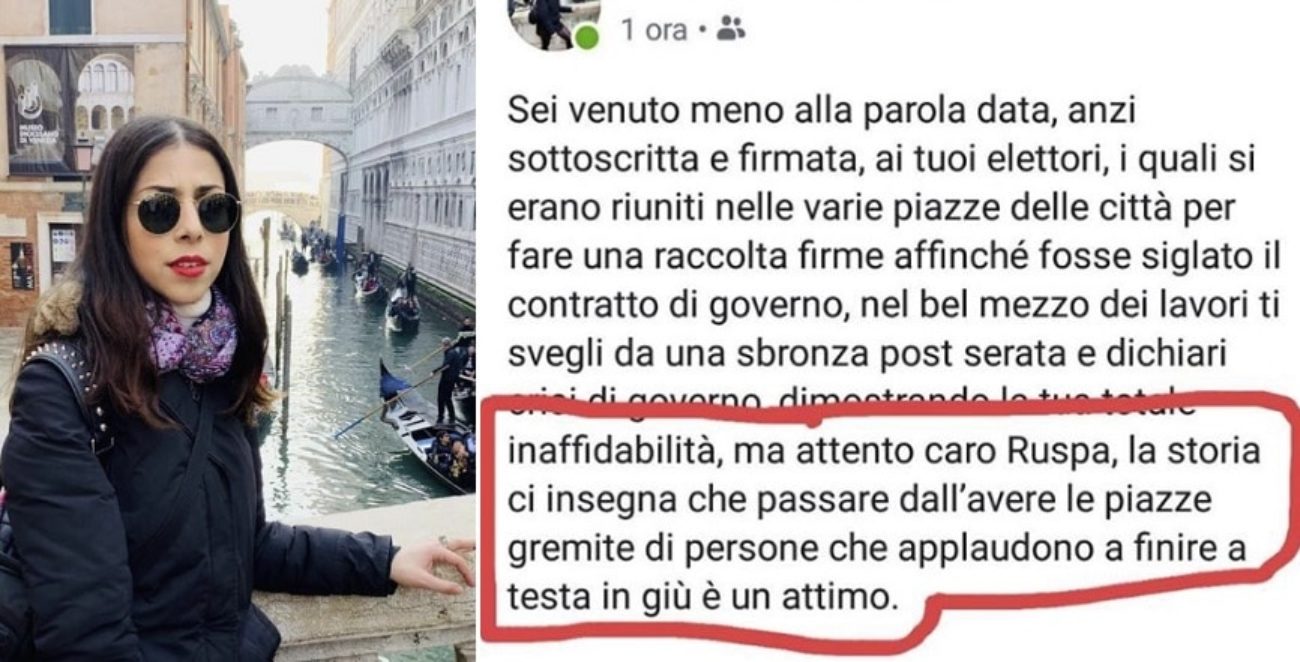Click the Bridge of Sighs in photo
1300x662 pixels.
(298, 112)
